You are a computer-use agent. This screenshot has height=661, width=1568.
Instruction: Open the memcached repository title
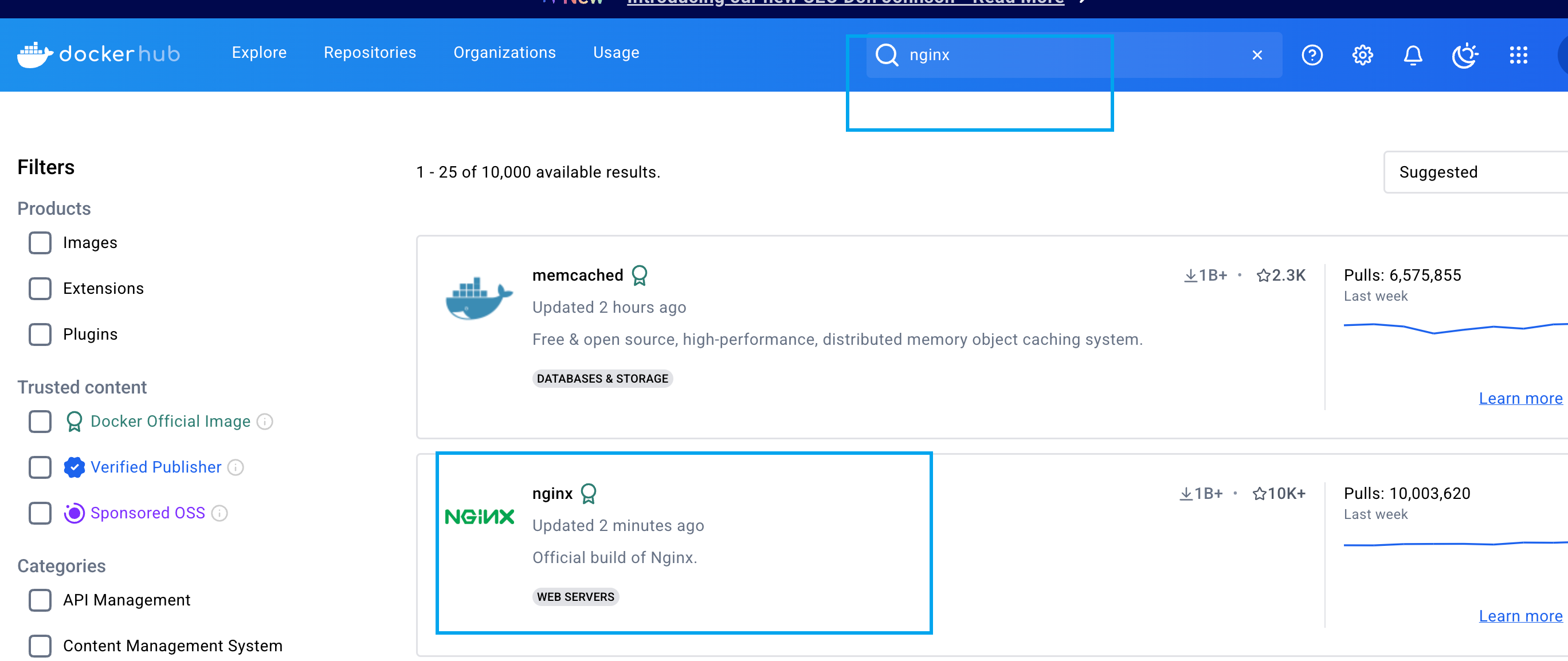(x=578, y=276)
